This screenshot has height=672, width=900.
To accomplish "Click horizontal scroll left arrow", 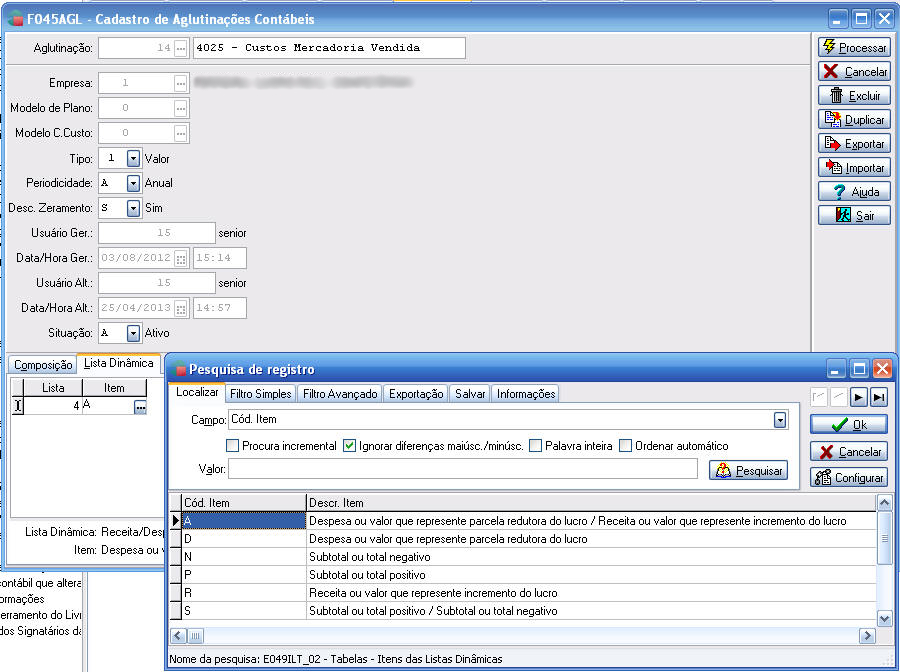I will pos(179,635).
